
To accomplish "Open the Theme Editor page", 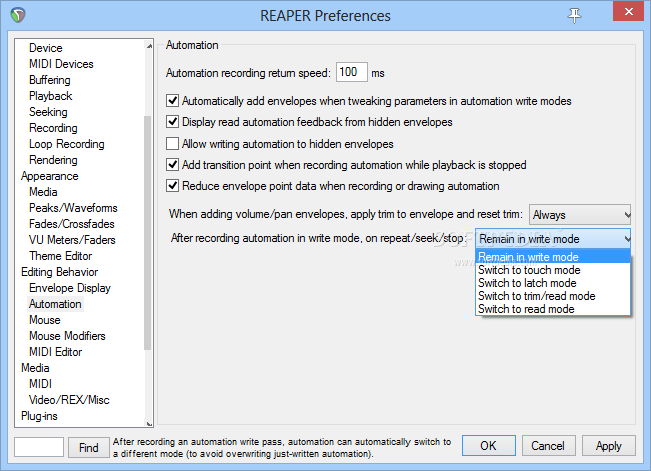I will [60, 256].
